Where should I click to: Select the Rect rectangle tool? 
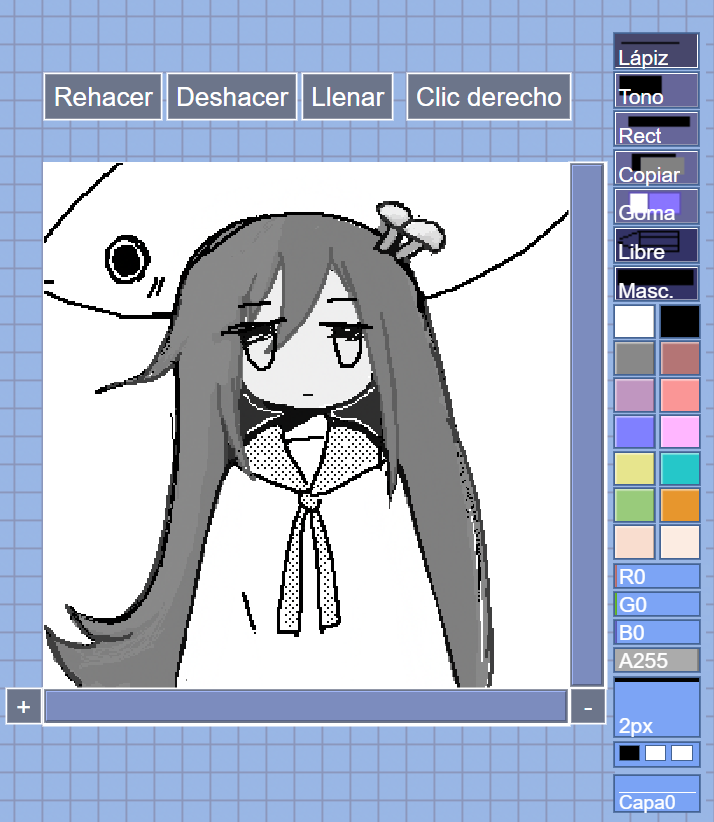(x=656, y=129)
